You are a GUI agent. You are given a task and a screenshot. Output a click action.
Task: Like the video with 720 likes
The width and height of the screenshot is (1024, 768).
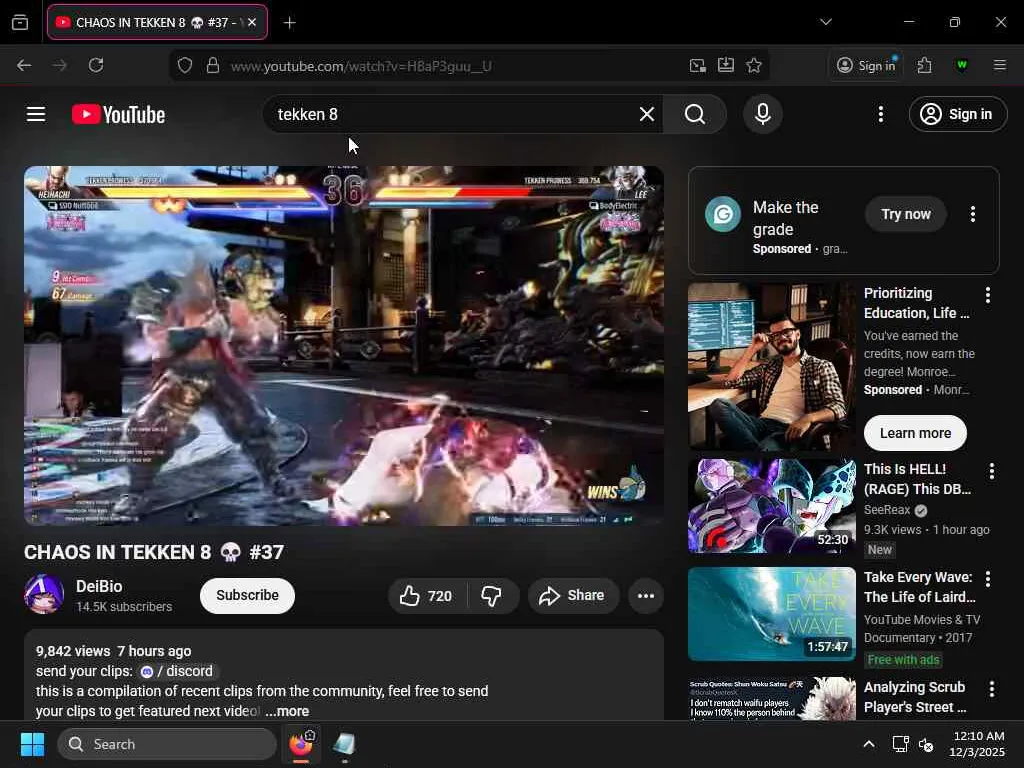(427, 596)
